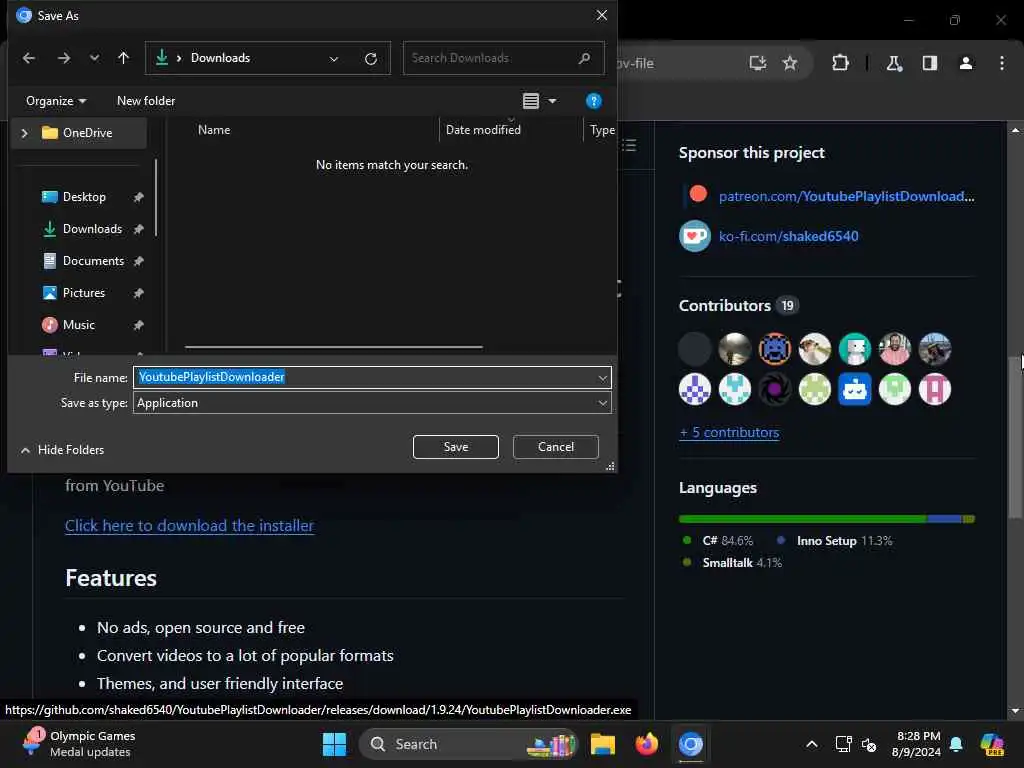
Task: Select Downloads in quick access
Action: (x=92, y=229)
